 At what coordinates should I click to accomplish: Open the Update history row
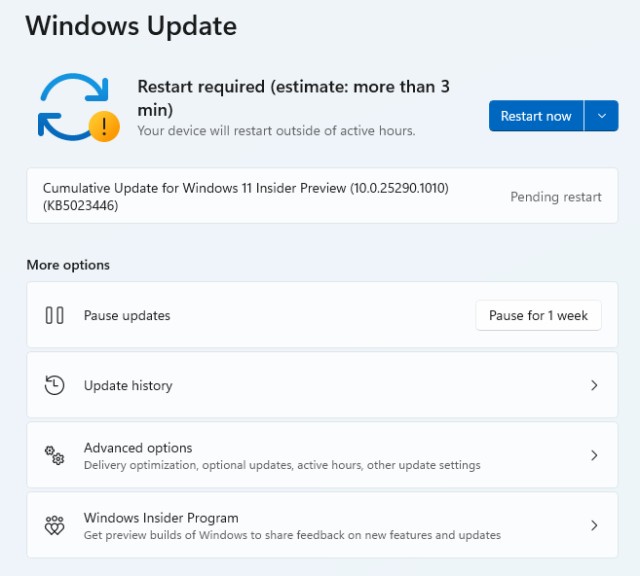(128, 386)
